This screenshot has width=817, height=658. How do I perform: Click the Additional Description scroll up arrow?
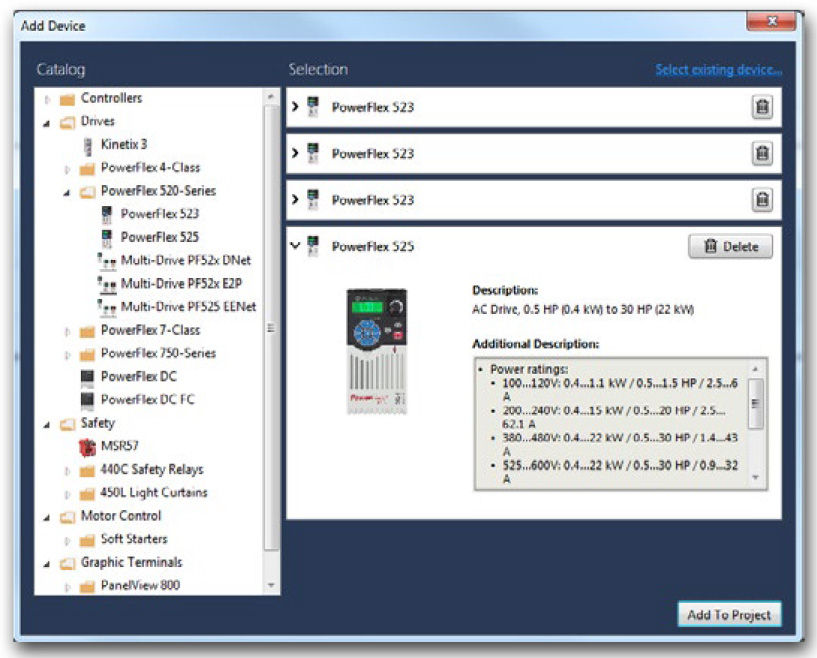click(756, 369)
